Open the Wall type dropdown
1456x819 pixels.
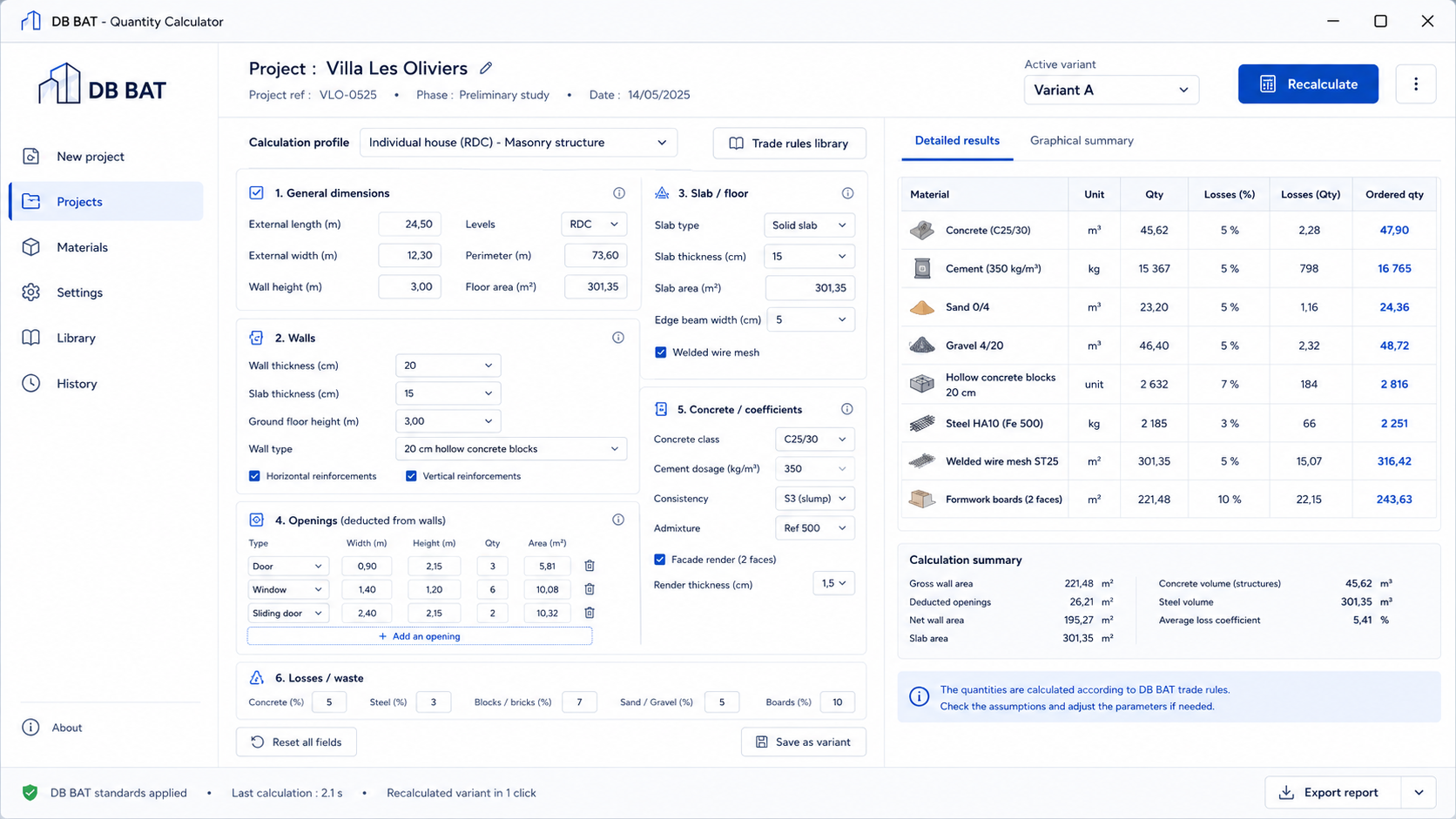[x=511, y=449]
